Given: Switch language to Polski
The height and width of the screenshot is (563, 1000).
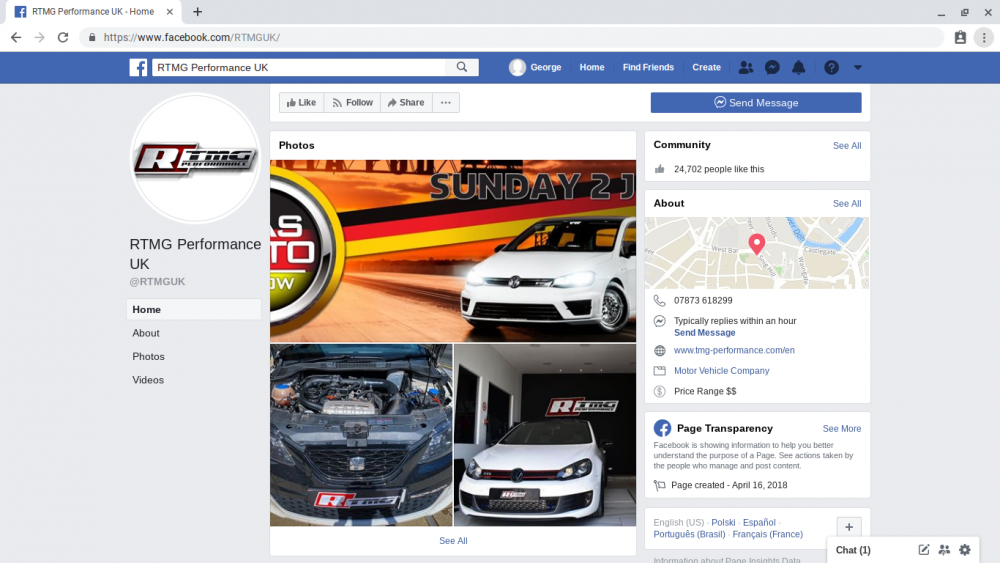Looking at the screenshot, I should pos(723,522).
